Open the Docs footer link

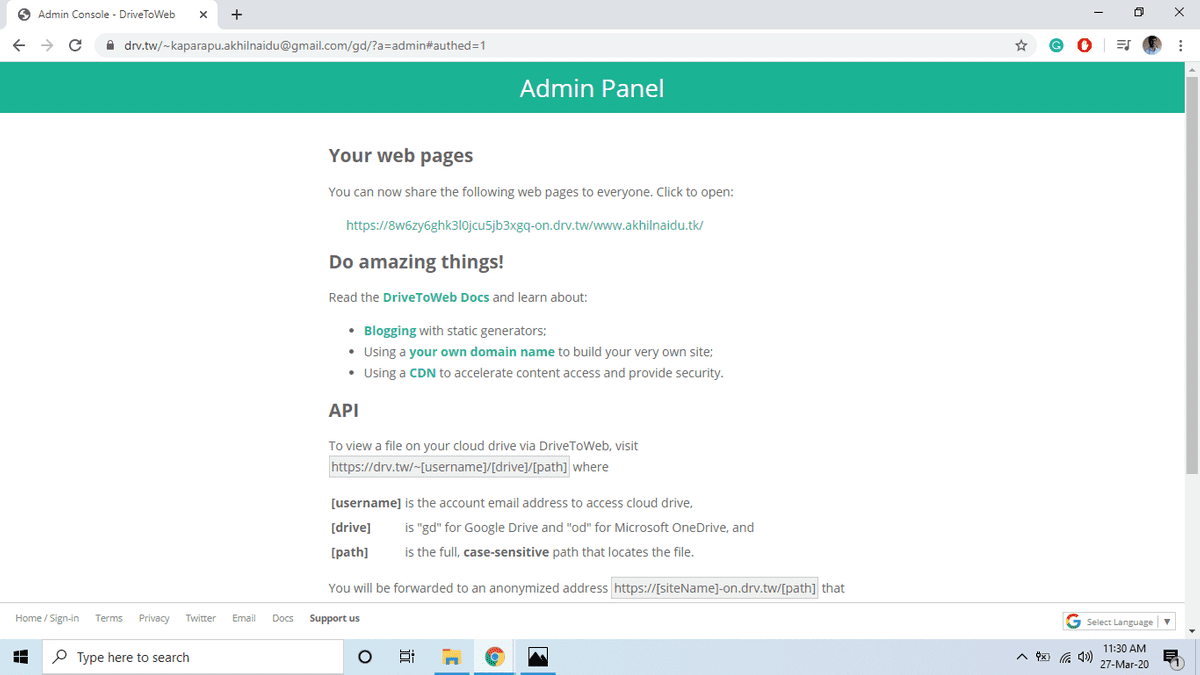pyautogui.click(x=283, y=618)
